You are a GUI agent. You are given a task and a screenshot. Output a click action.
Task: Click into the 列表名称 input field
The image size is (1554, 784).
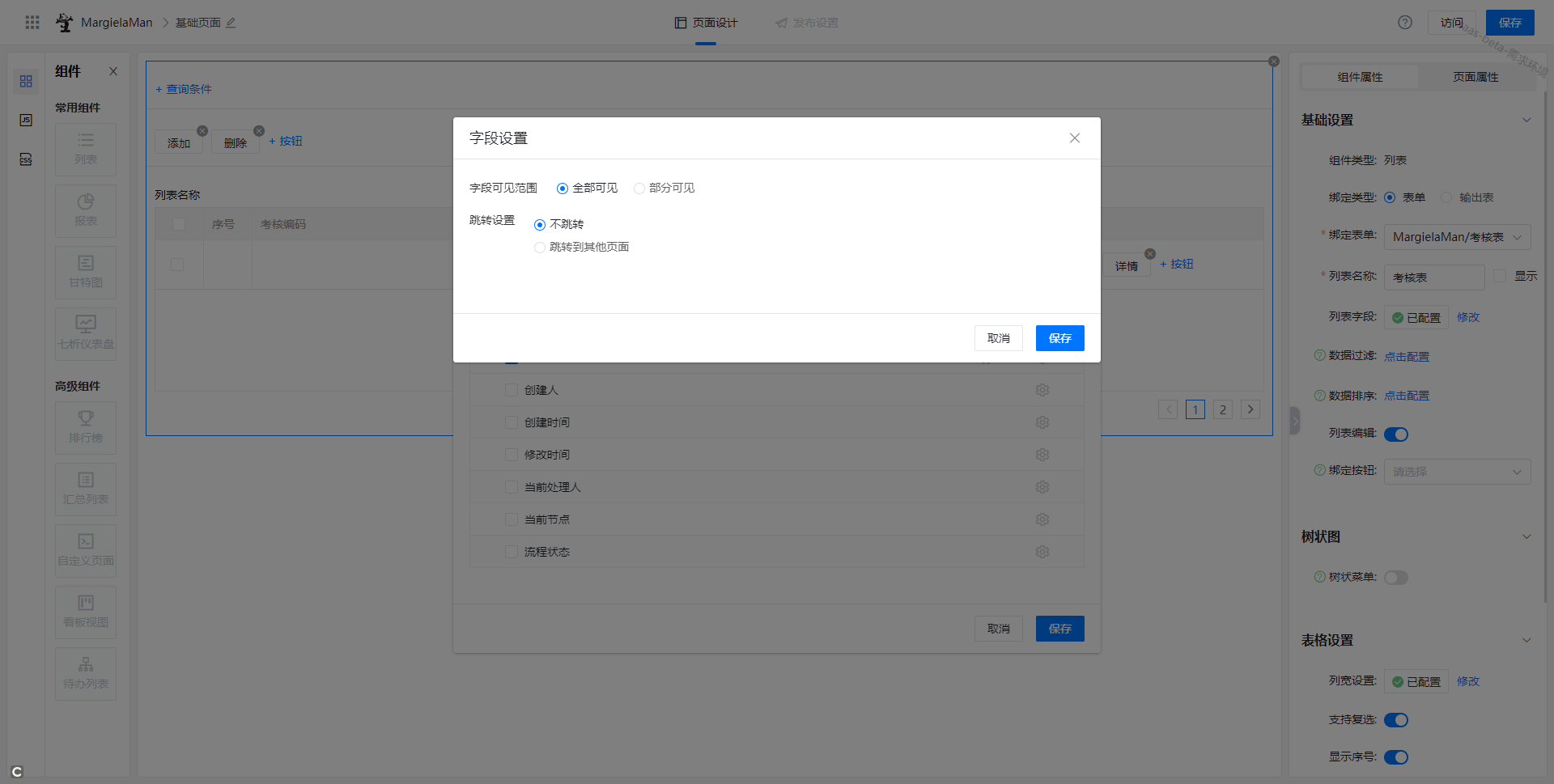coord(1434,278)
